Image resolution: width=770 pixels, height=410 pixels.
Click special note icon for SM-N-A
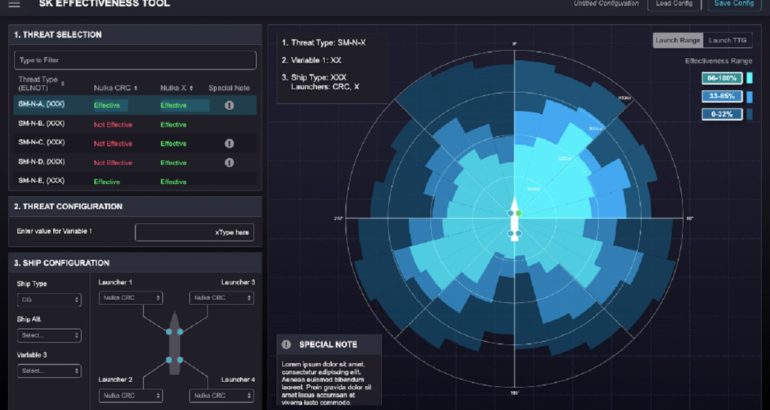coord(229,104)
